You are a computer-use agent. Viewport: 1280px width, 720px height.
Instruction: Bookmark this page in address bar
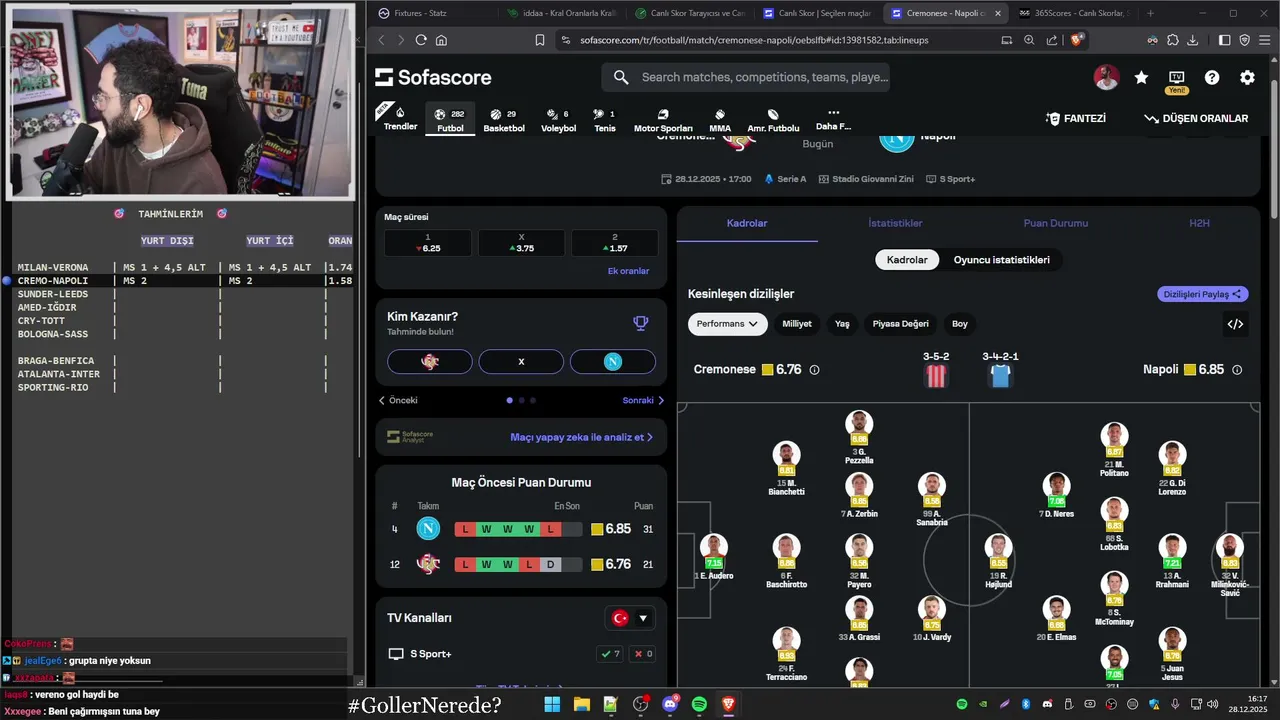(540, 40)
